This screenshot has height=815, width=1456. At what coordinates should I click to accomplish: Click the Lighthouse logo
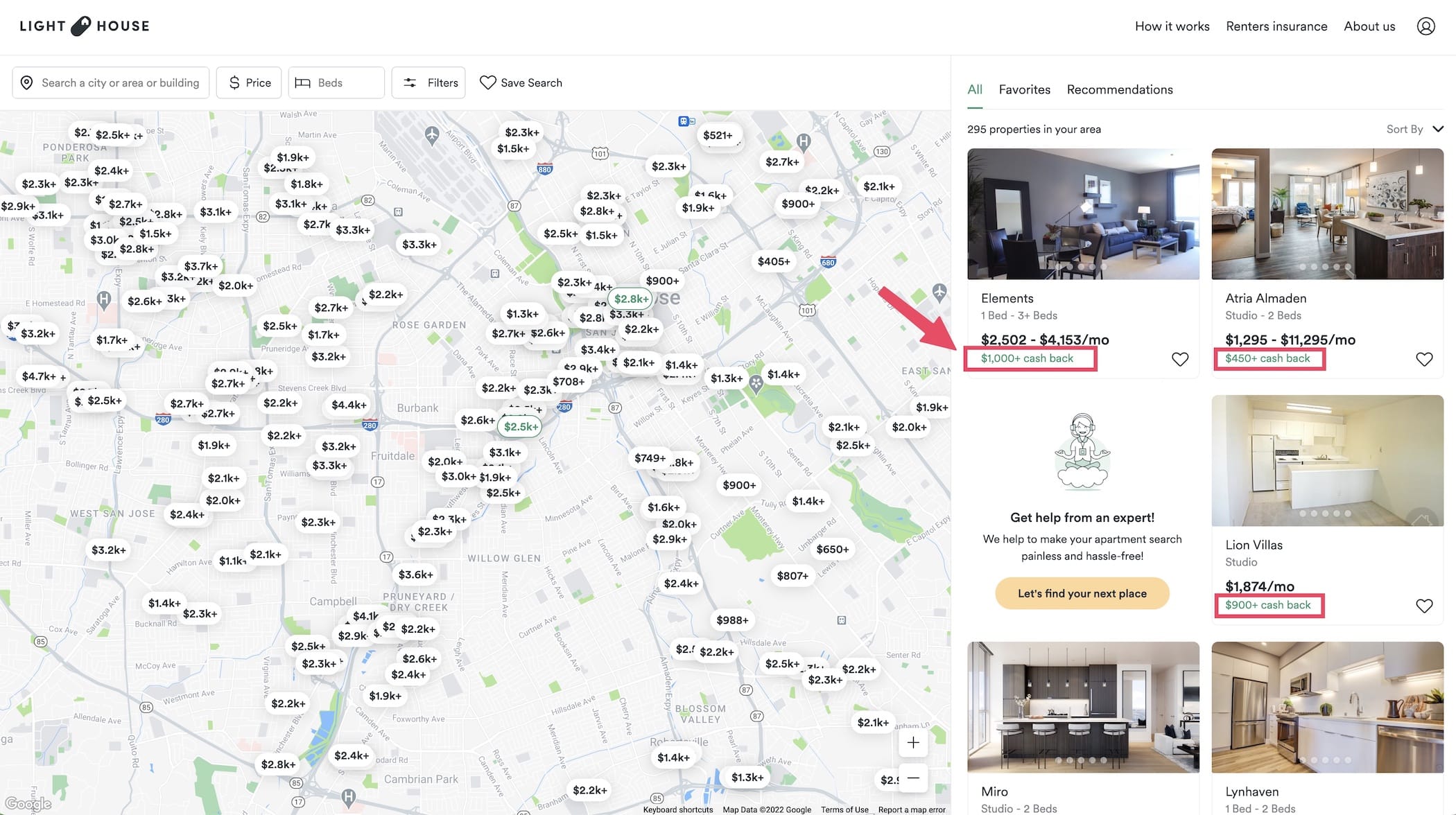85,26
